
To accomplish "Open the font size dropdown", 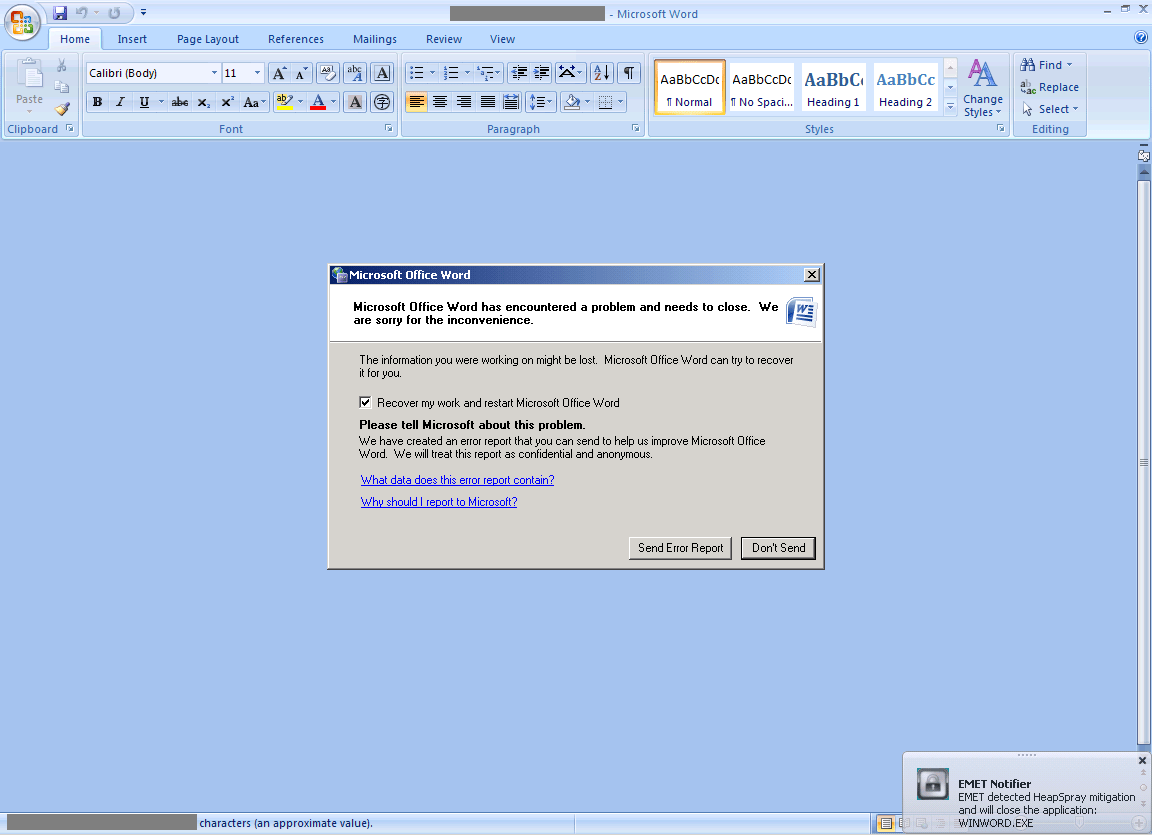I will point(257,73).
